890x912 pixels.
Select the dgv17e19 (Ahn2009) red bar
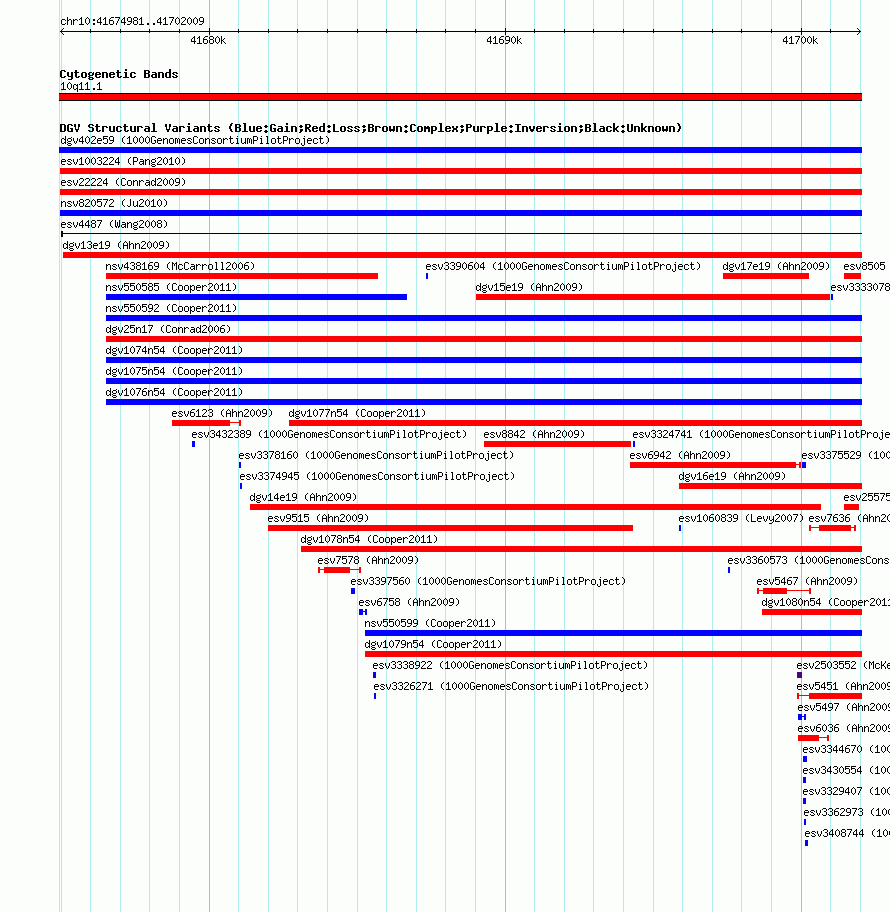[x=766, y=276]
